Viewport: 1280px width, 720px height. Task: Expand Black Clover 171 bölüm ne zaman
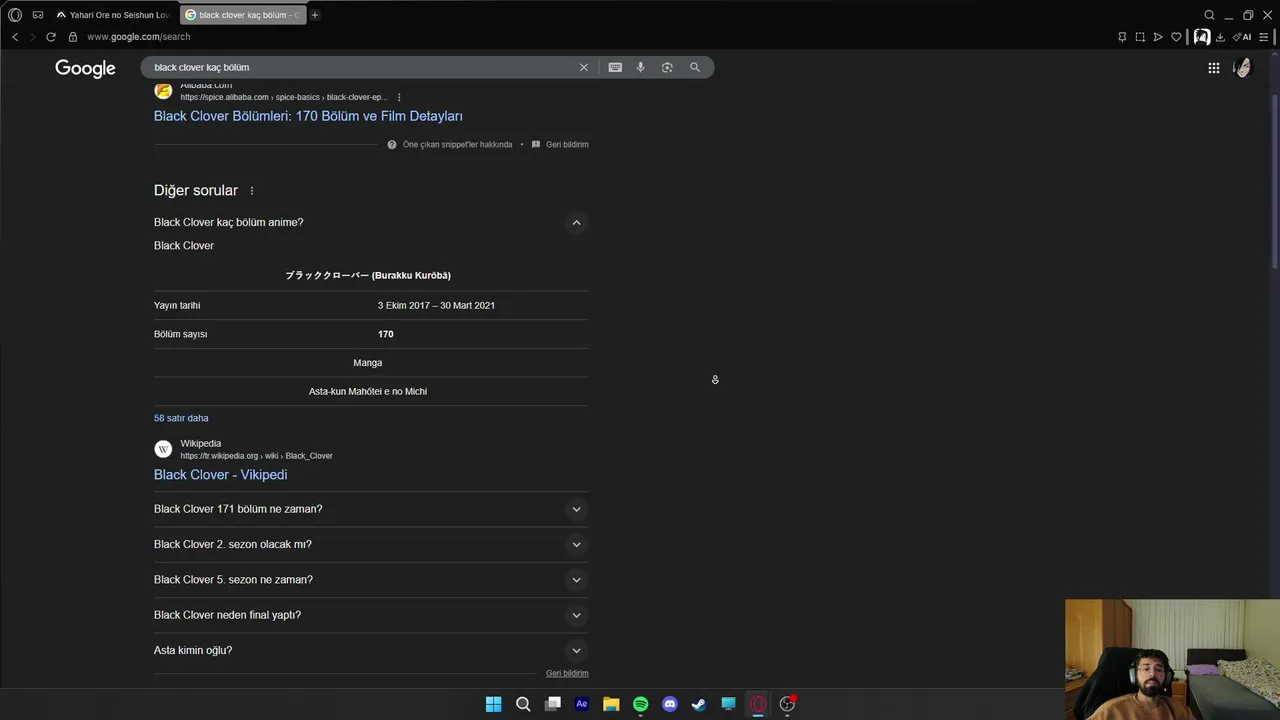pyautogui.click(x=371, y=509)
